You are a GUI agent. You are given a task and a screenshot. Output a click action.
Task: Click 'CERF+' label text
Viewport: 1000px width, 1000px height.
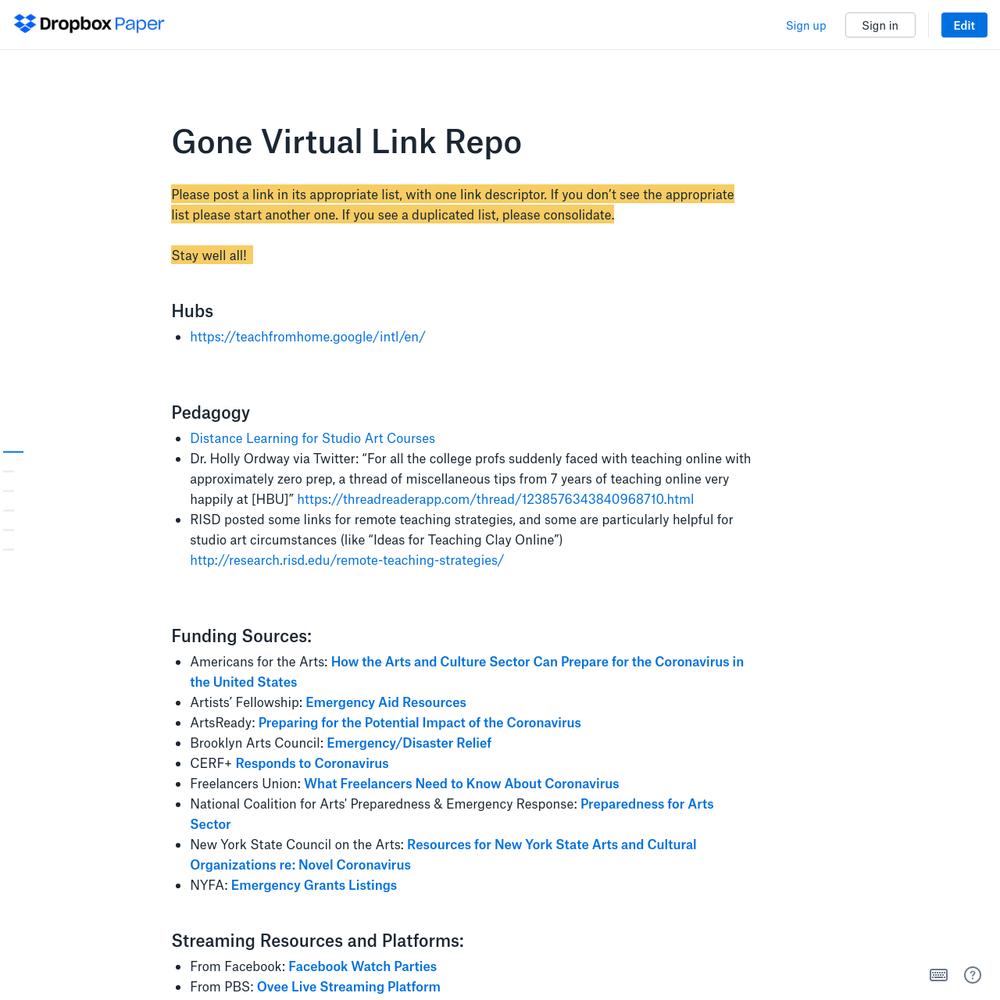(211, 763)
